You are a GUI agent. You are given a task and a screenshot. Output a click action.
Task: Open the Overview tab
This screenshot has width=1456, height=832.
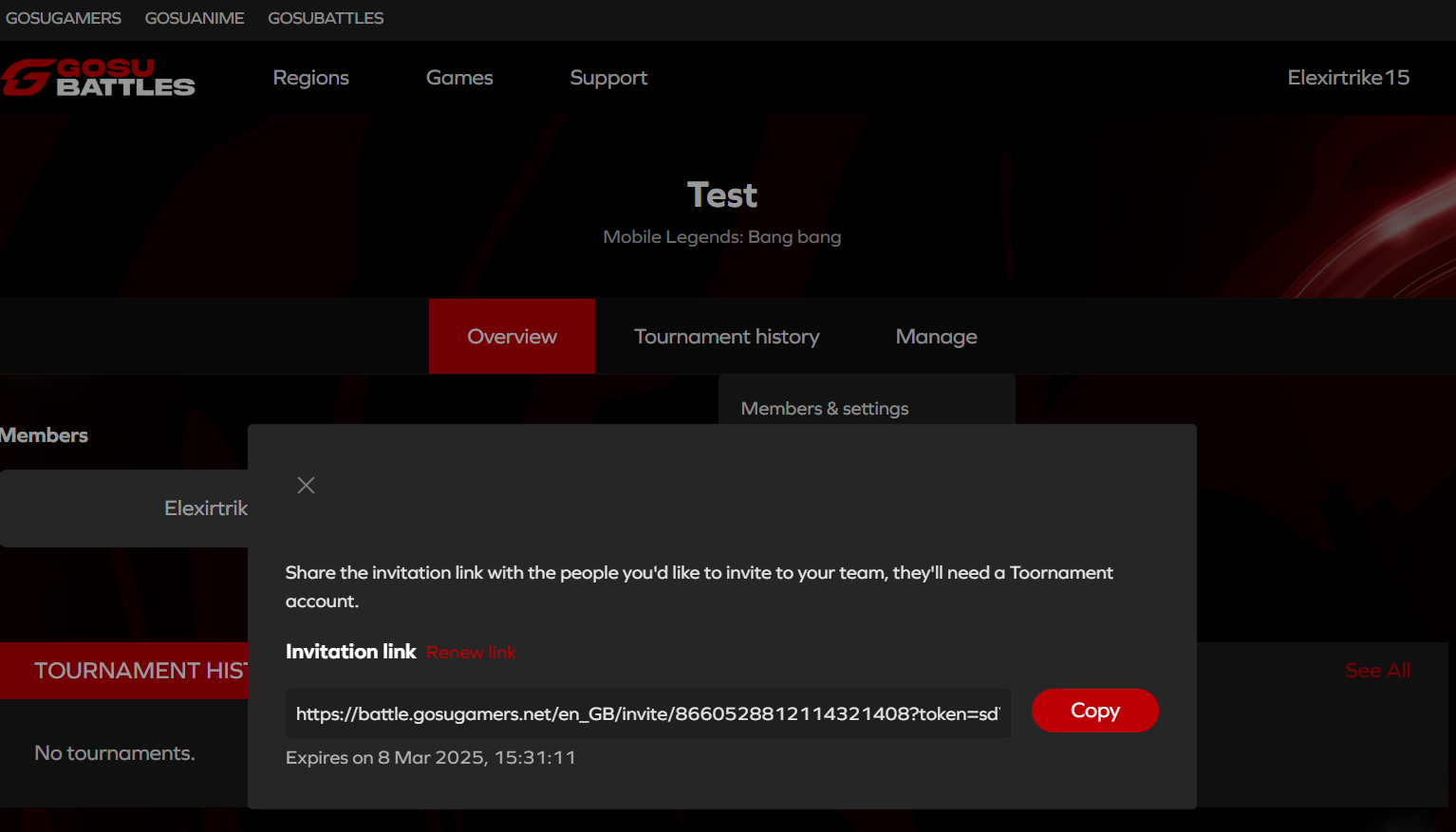point(512,337)
